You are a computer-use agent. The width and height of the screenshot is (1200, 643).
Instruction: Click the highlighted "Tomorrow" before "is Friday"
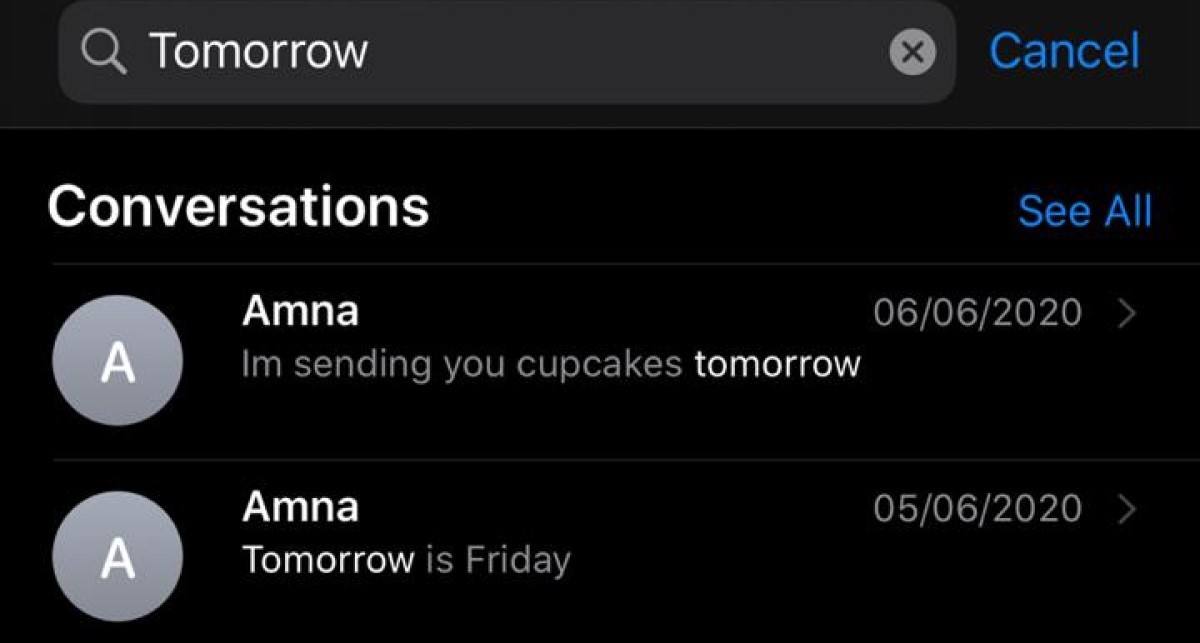[x=328, y=560]
